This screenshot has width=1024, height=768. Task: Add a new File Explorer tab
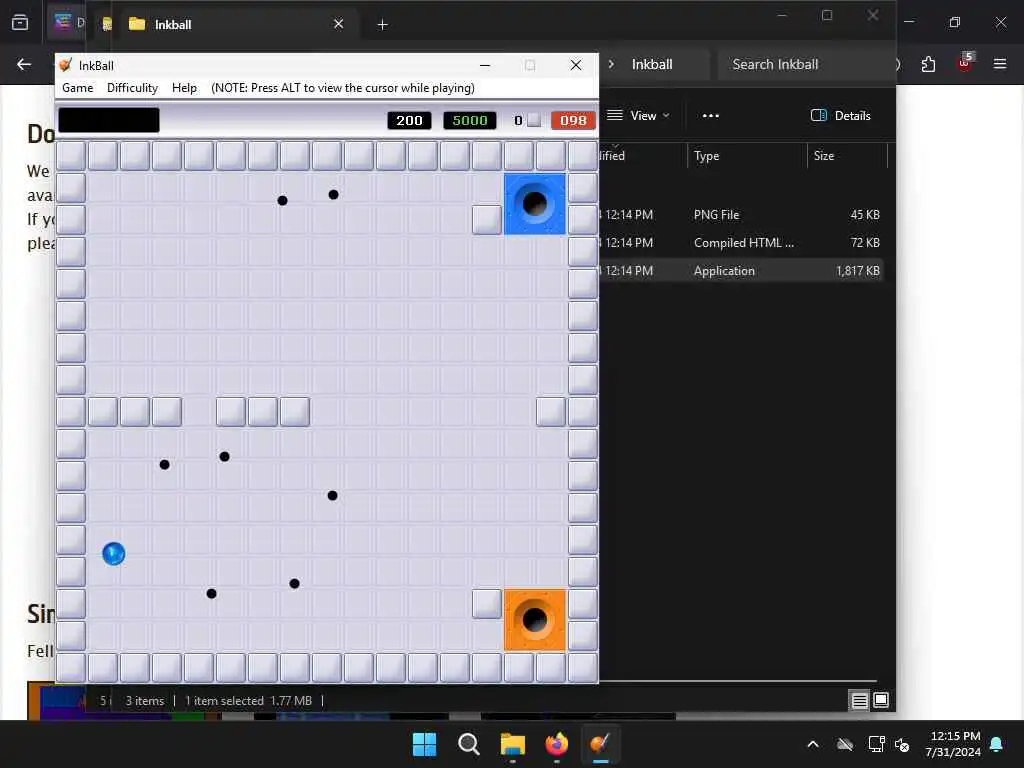click(383, 25)
